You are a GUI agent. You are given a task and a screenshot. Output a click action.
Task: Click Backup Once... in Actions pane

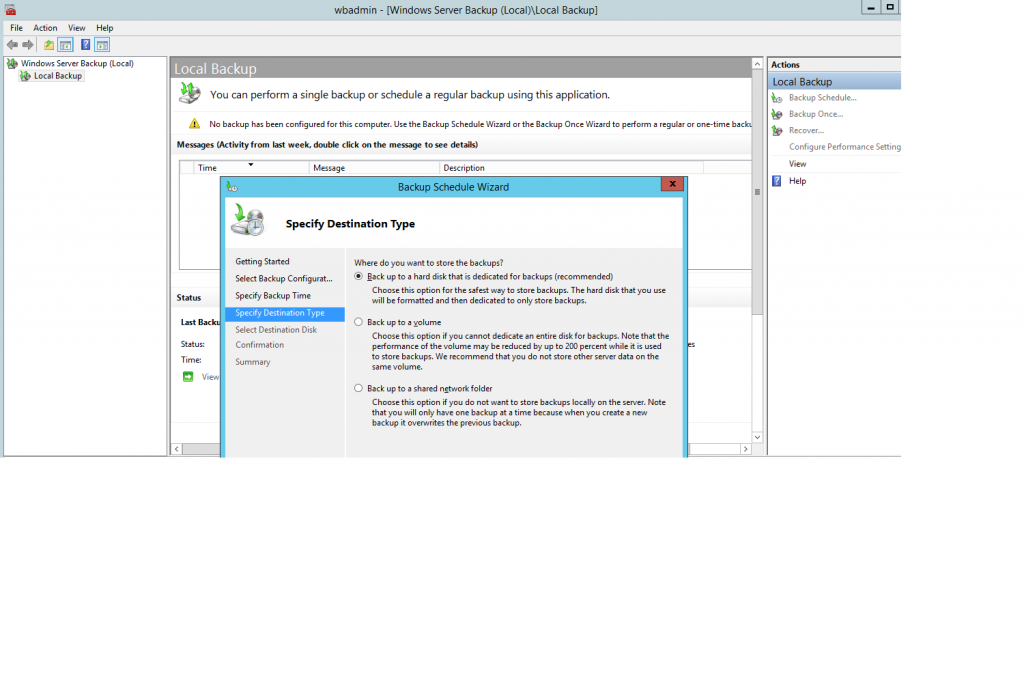[x=816, y=114]
